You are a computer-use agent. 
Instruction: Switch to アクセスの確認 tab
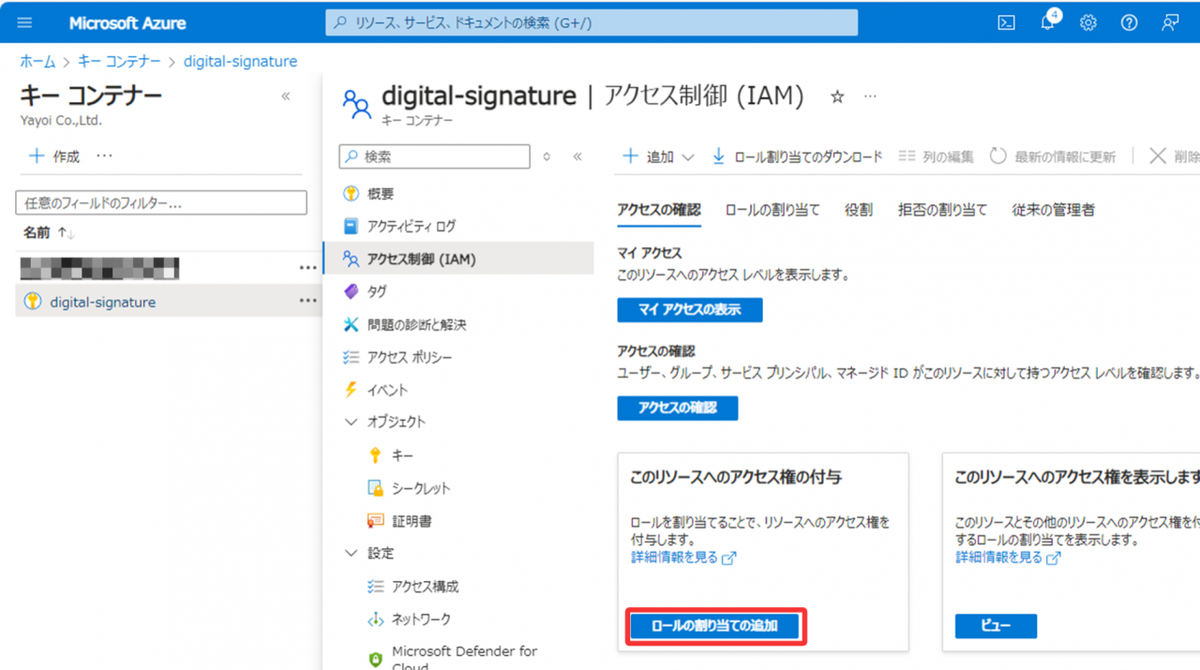[659, 209]
